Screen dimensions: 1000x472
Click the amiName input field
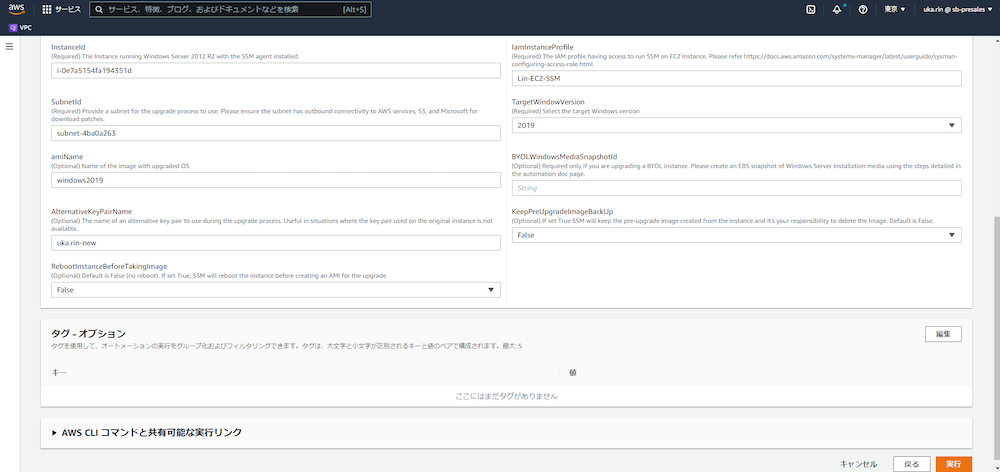point(276,181)
